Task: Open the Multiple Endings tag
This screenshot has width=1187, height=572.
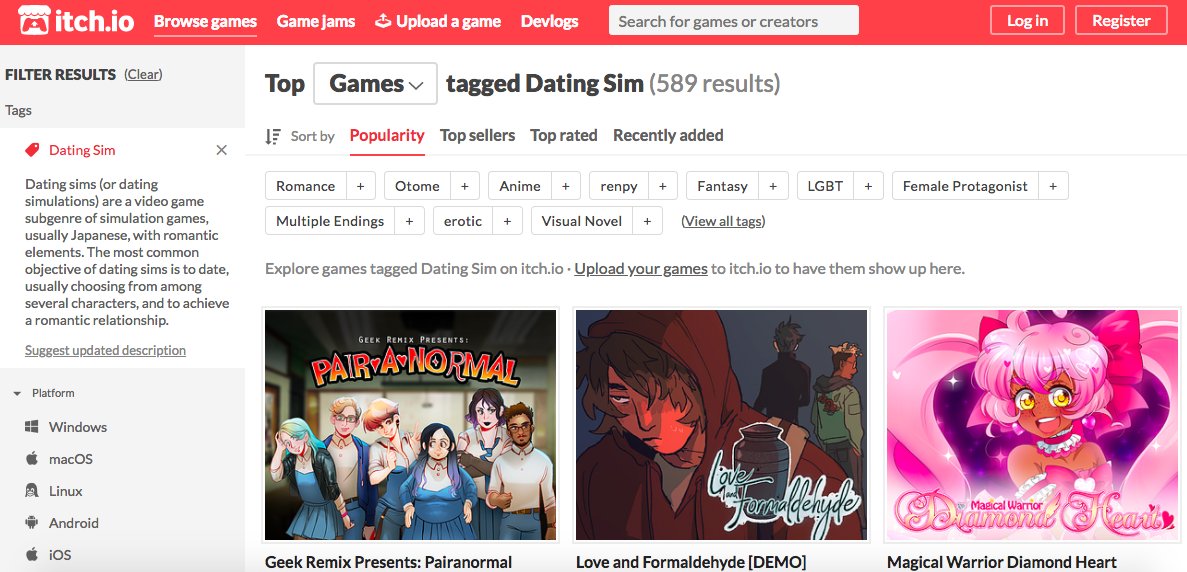Action: point(331,221)
